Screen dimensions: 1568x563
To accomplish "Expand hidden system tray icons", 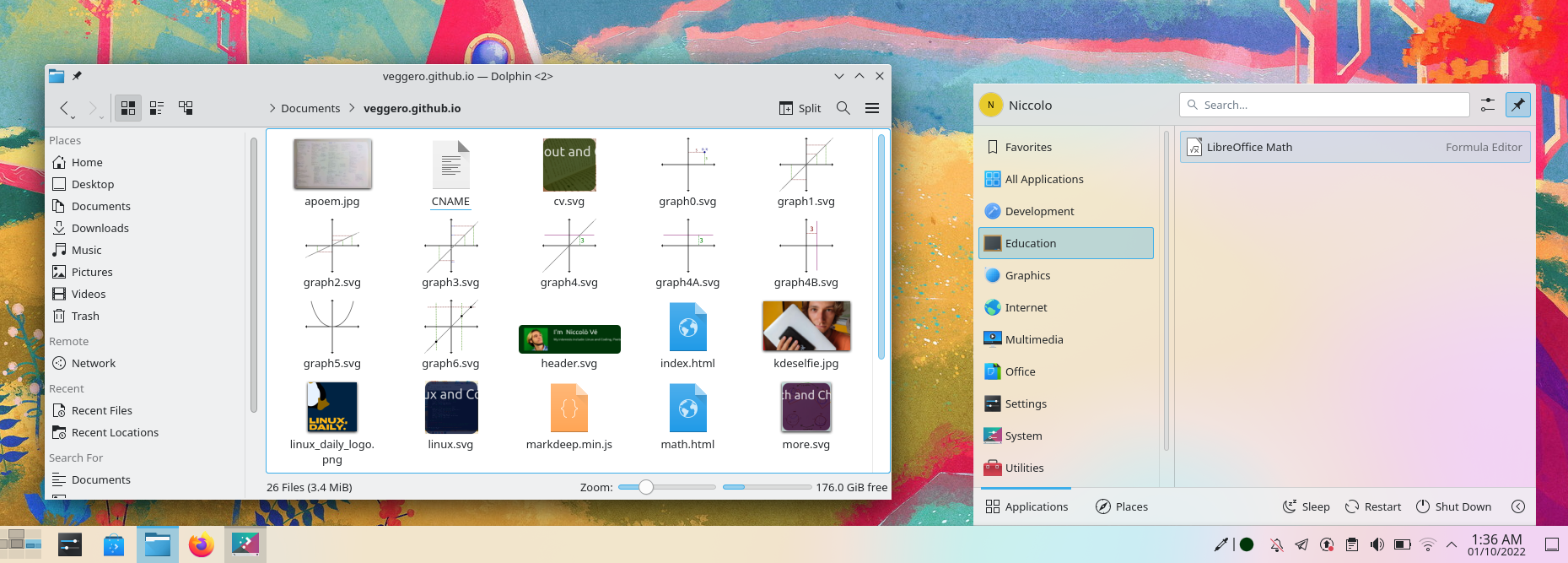I will coord(1452,544).
